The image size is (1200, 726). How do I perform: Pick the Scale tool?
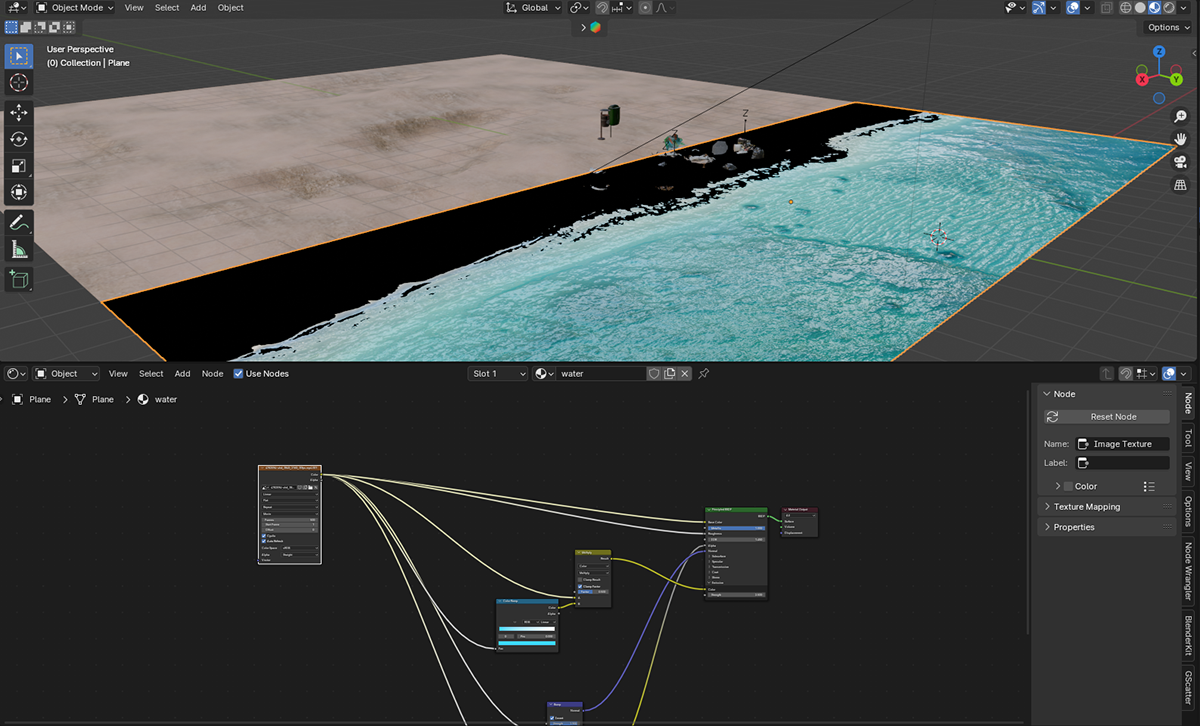[x=19, y=166]
